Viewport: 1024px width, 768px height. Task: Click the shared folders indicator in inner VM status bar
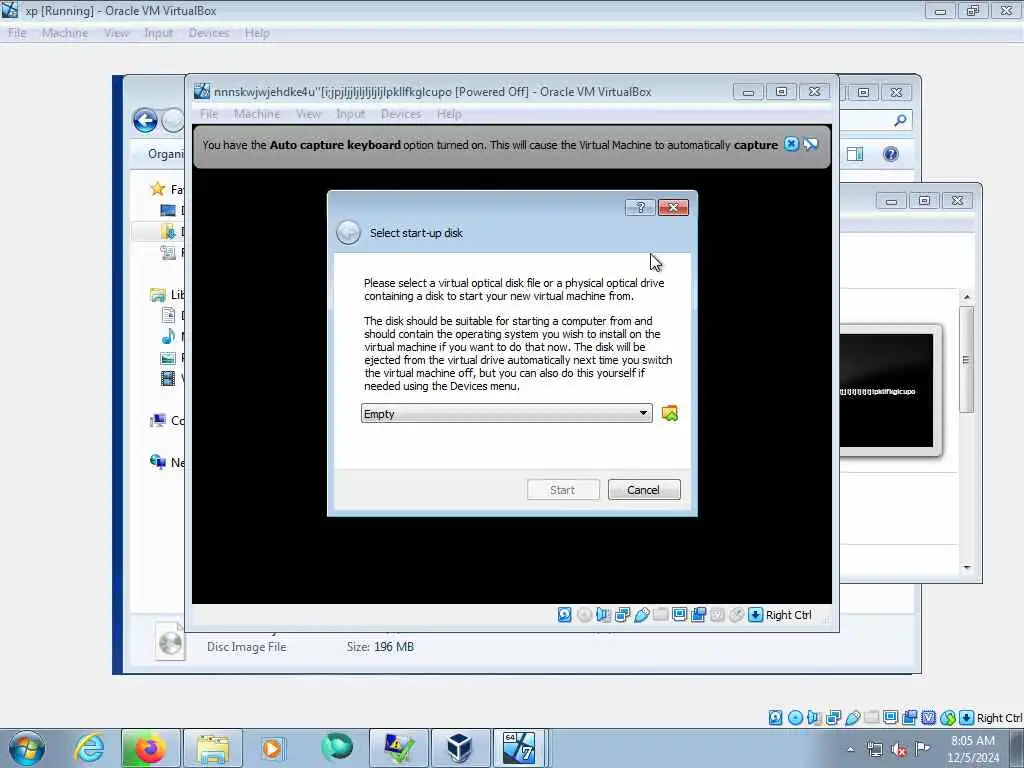point(660,615)
